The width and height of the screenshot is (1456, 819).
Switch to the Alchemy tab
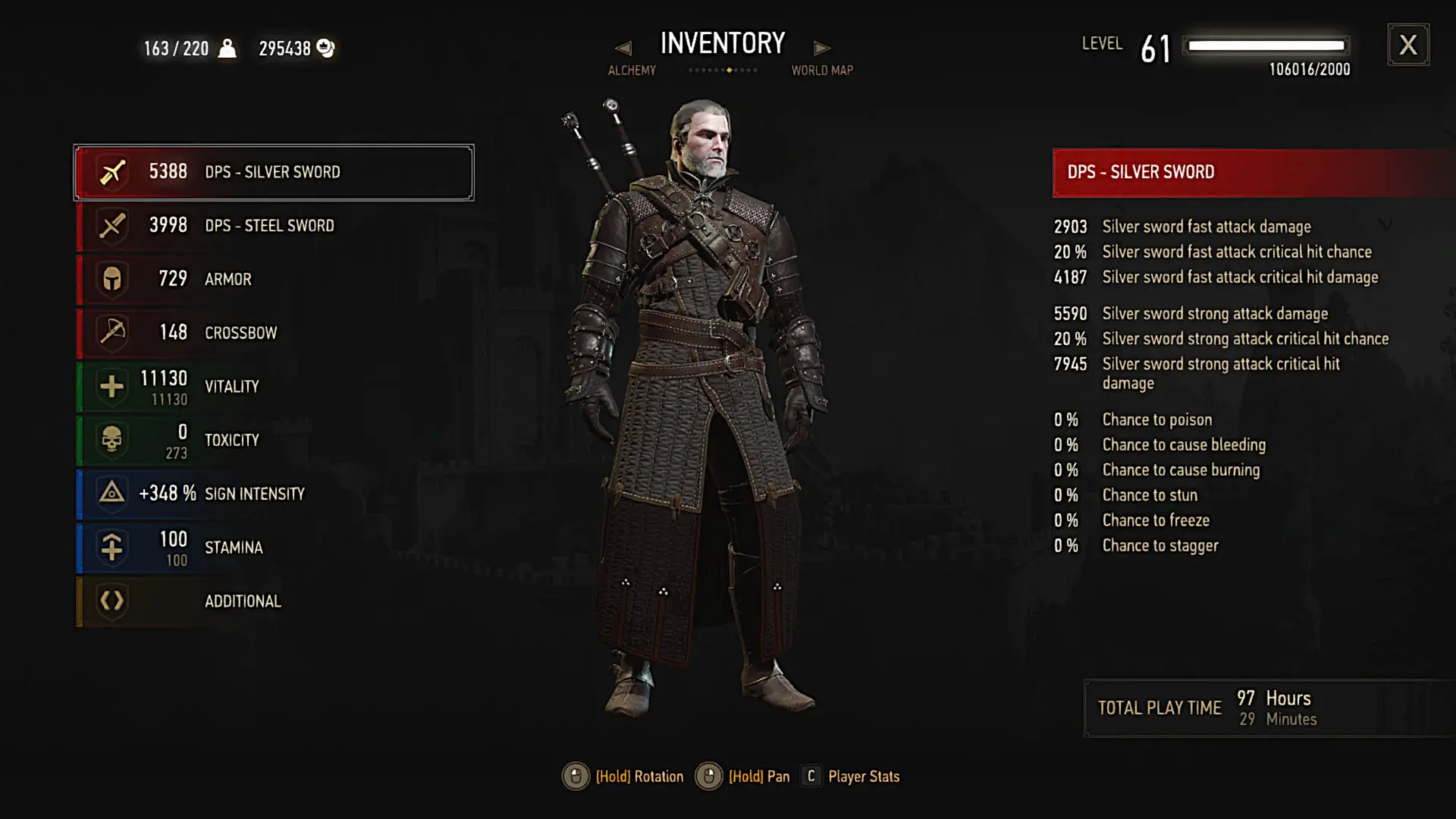pos(632,71)
